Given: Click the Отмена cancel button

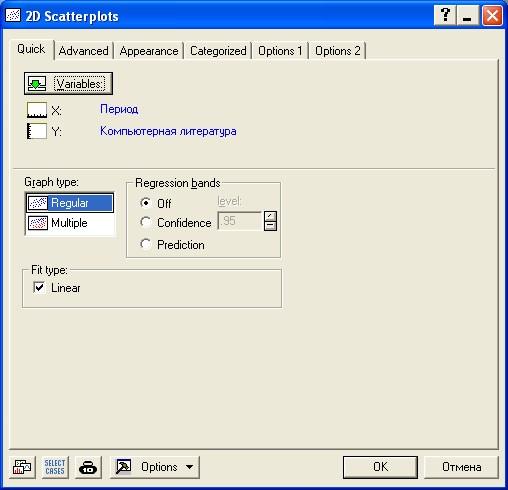Looking at the screenshot, I should 461,467.
